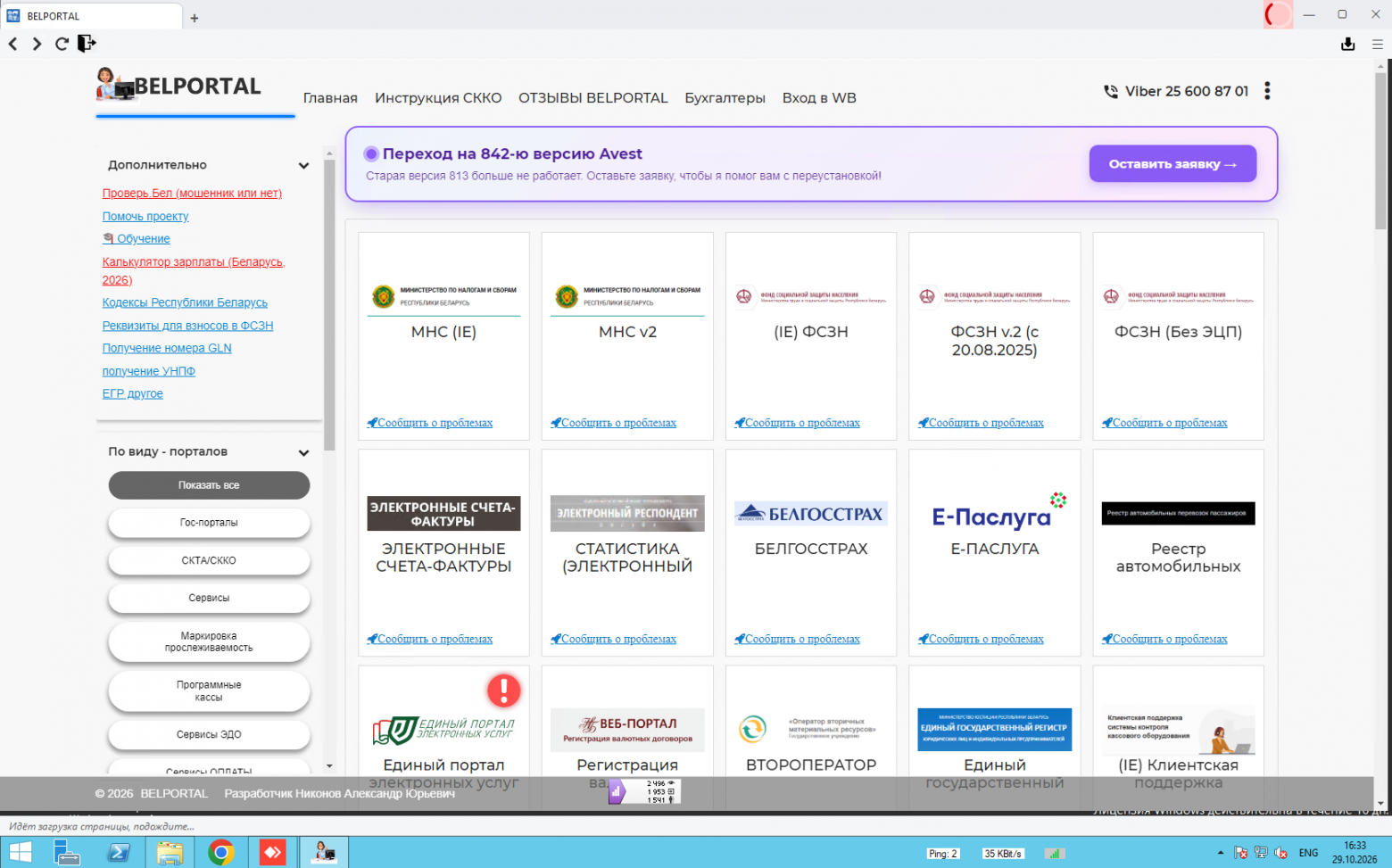The height and width of the screenshot is (868, 1392).
Task: Reload the page with the refresh icon
Action: (x=62, y=44)
